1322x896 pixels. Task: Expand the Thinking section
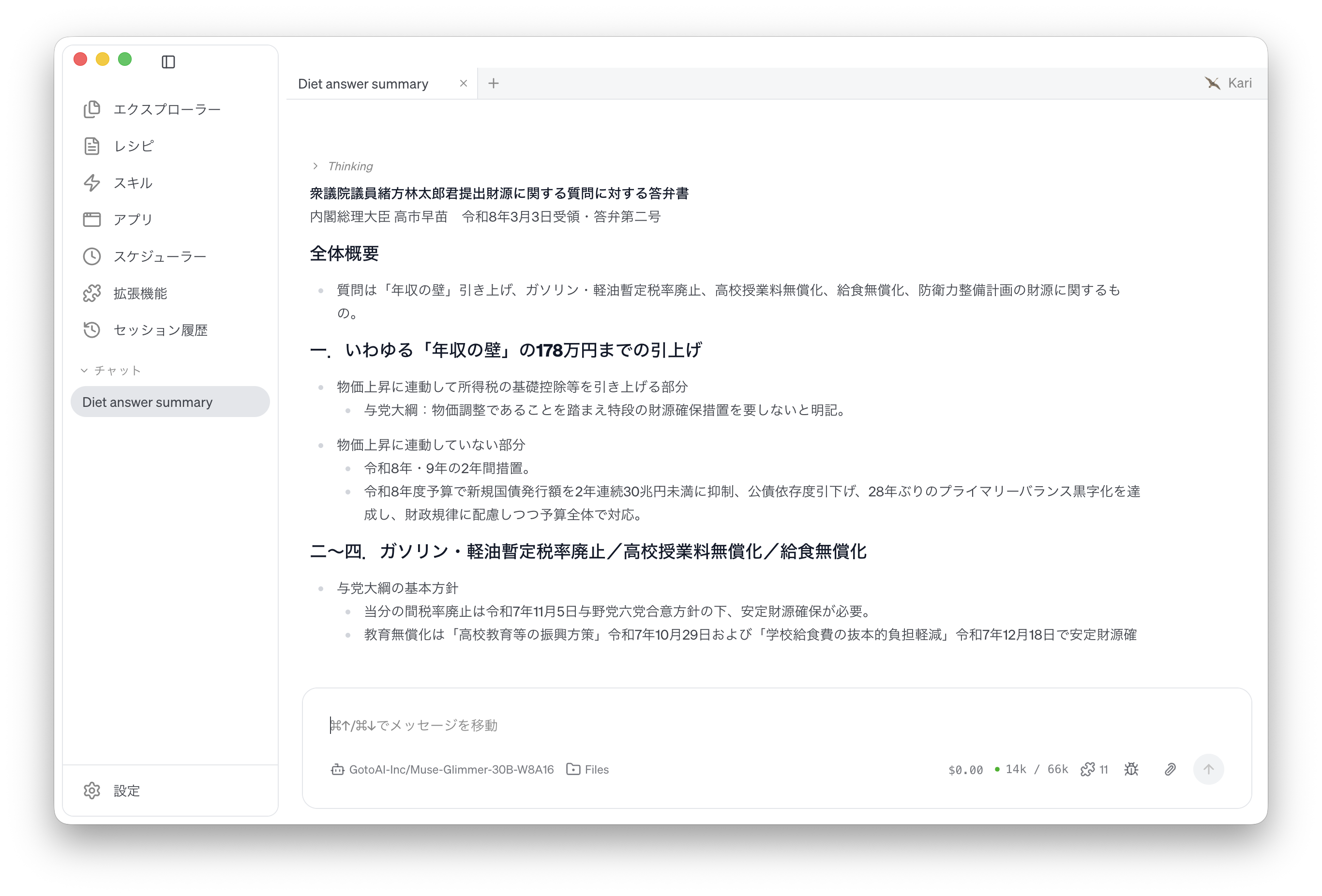coord(343,166)
